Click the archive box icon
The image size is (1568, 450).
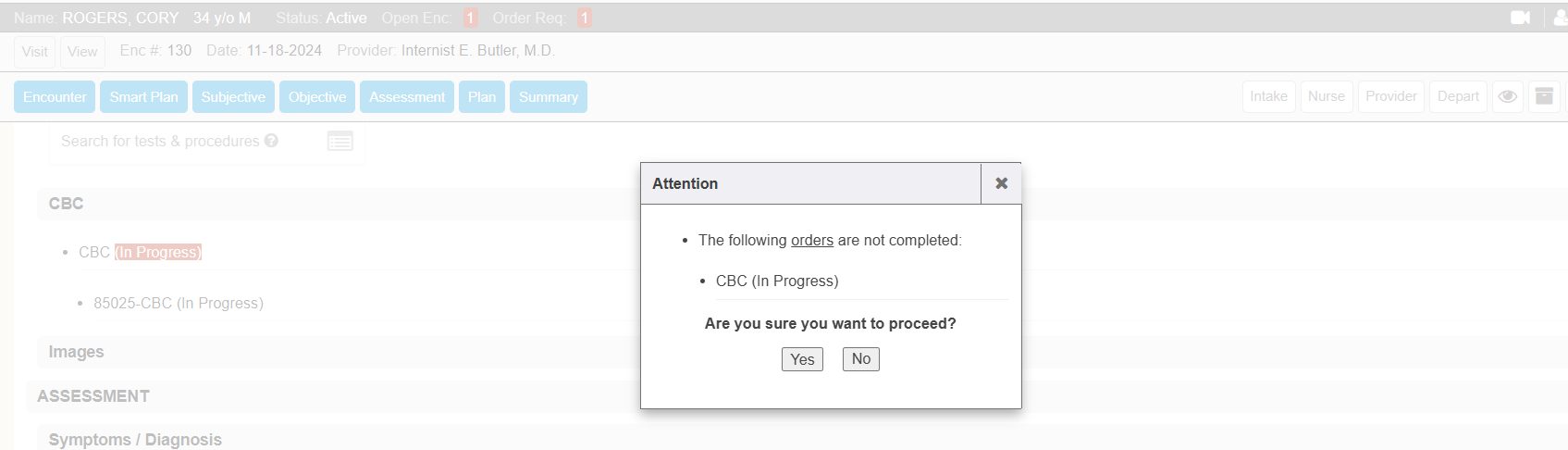click(1544, 96)
